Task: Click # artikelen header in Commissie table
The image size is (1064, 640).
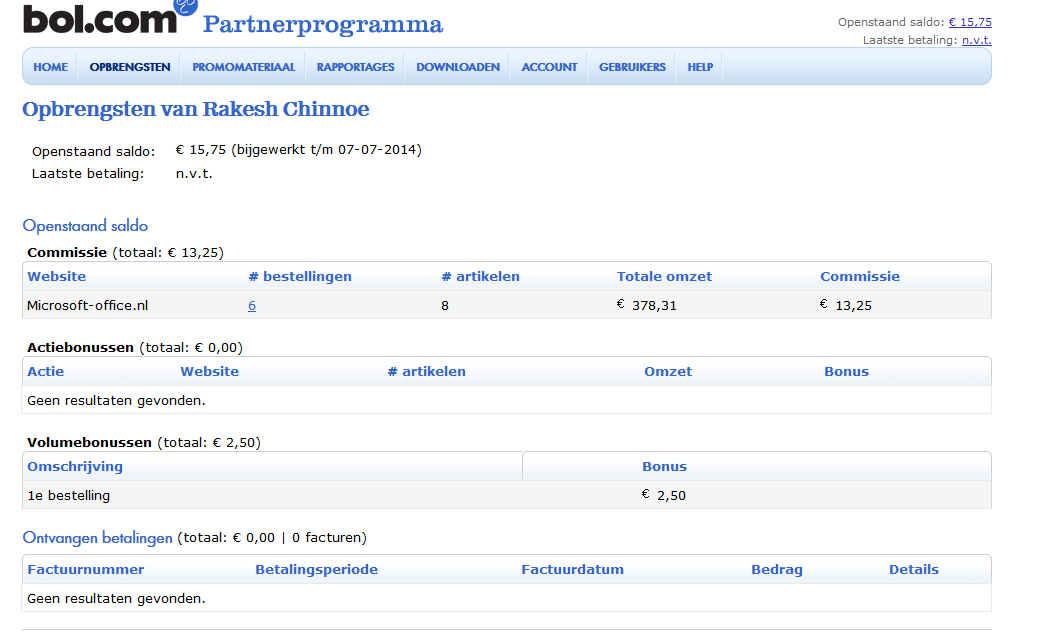Action: point(480,276)
